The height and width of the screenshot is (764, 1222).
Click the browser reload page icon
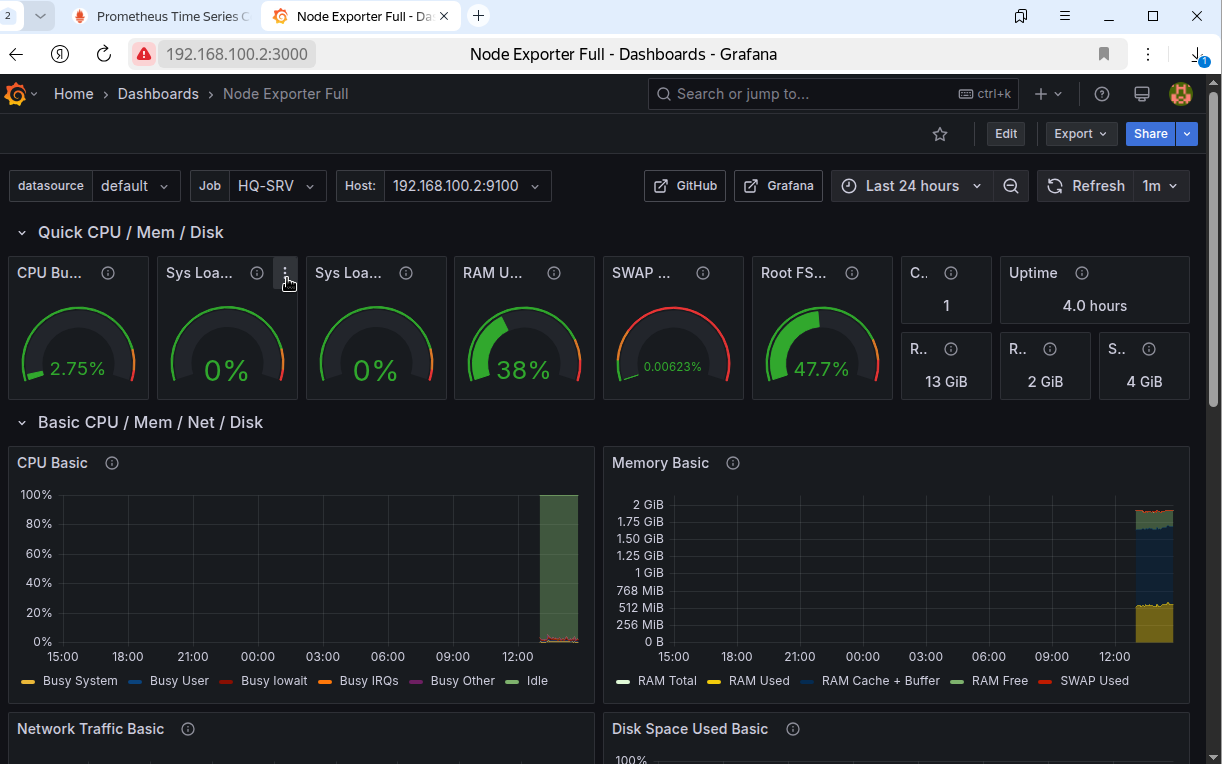[x=104, y=54]
